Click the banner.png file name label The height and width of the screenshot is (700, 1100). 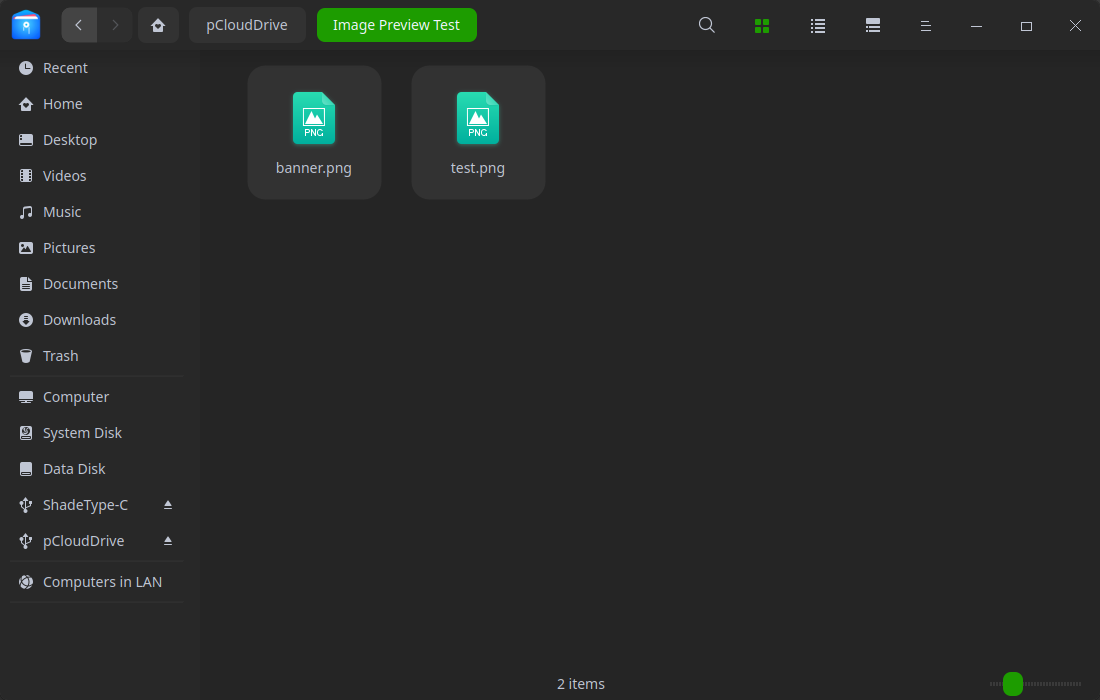314,168
